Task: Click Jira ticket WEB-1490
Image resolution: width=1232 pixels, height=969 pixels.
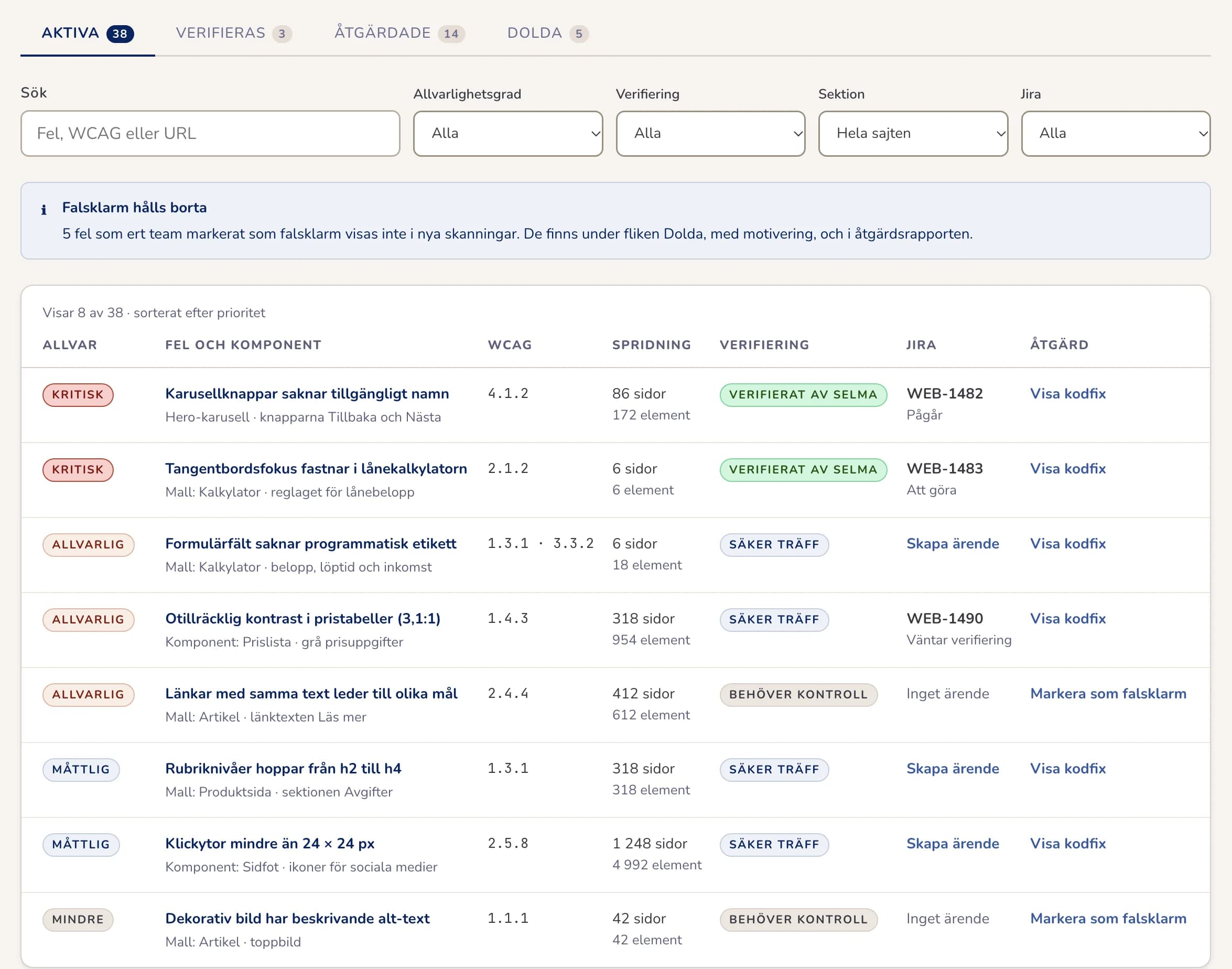Action: [x=944, y=618]
